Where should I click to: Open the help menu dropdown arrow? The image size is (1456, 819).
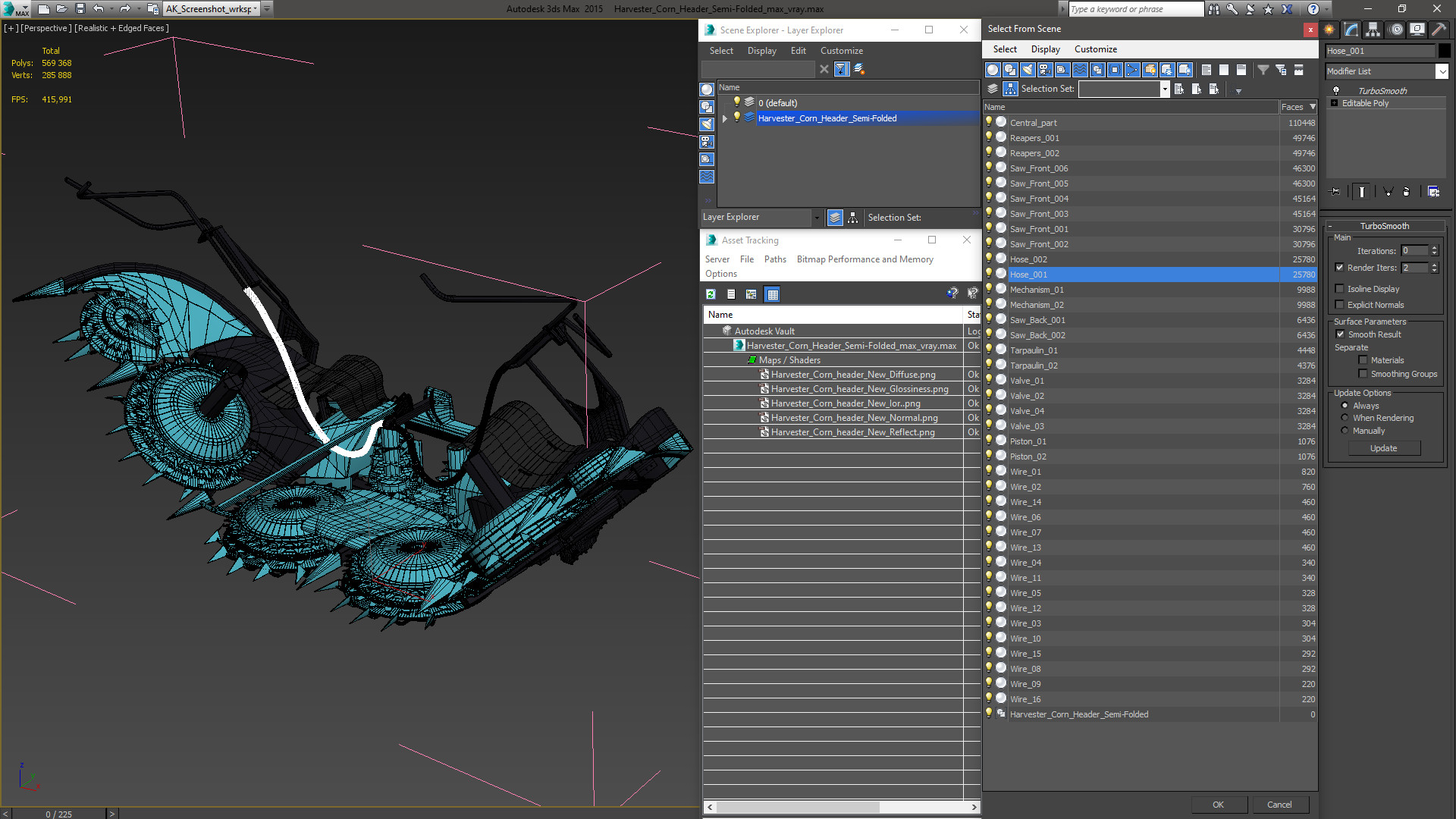(1326, 9)
